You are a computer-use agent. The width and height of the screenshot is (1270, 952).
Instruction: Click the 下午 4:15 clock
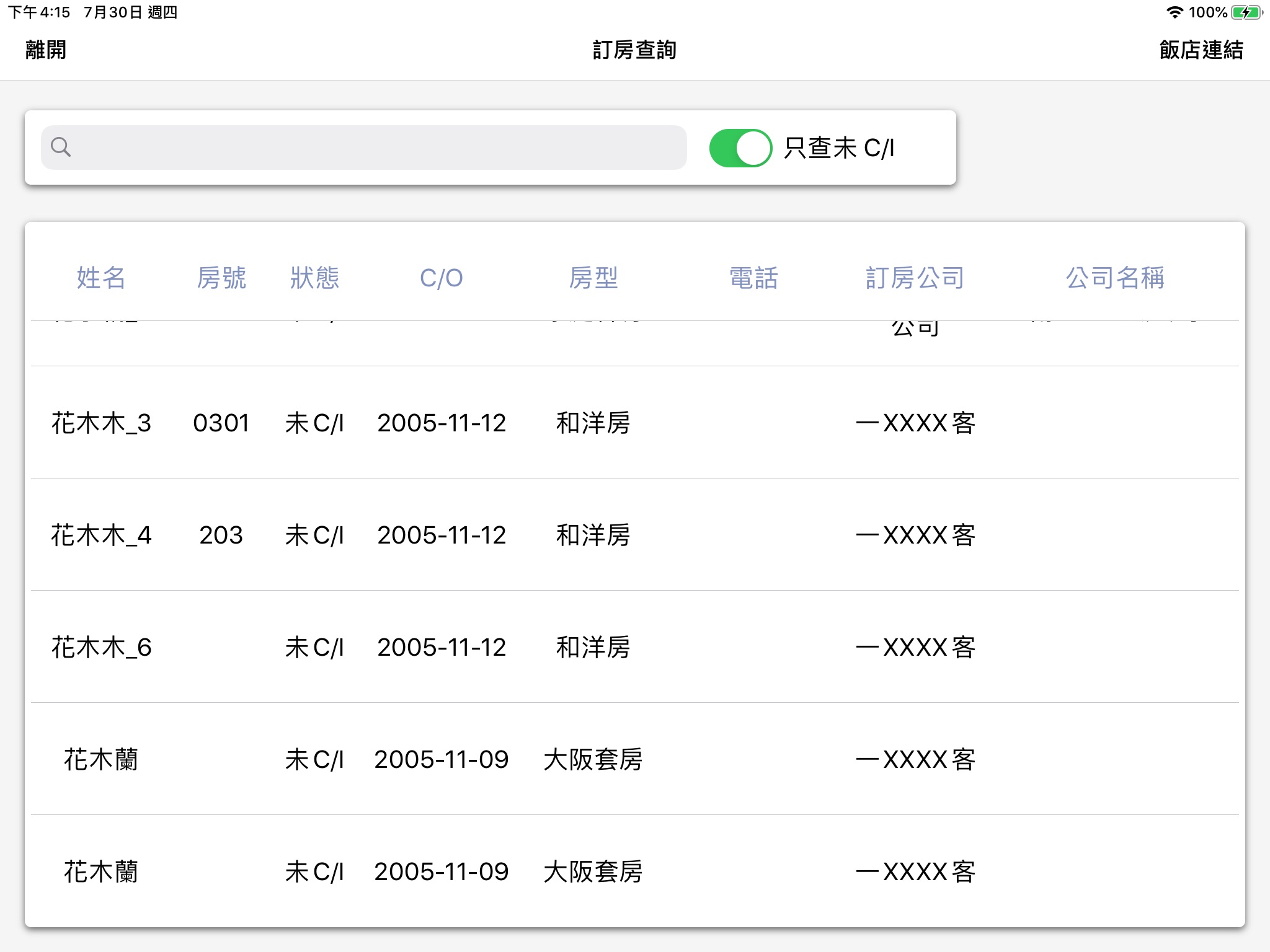click(38, 12)
